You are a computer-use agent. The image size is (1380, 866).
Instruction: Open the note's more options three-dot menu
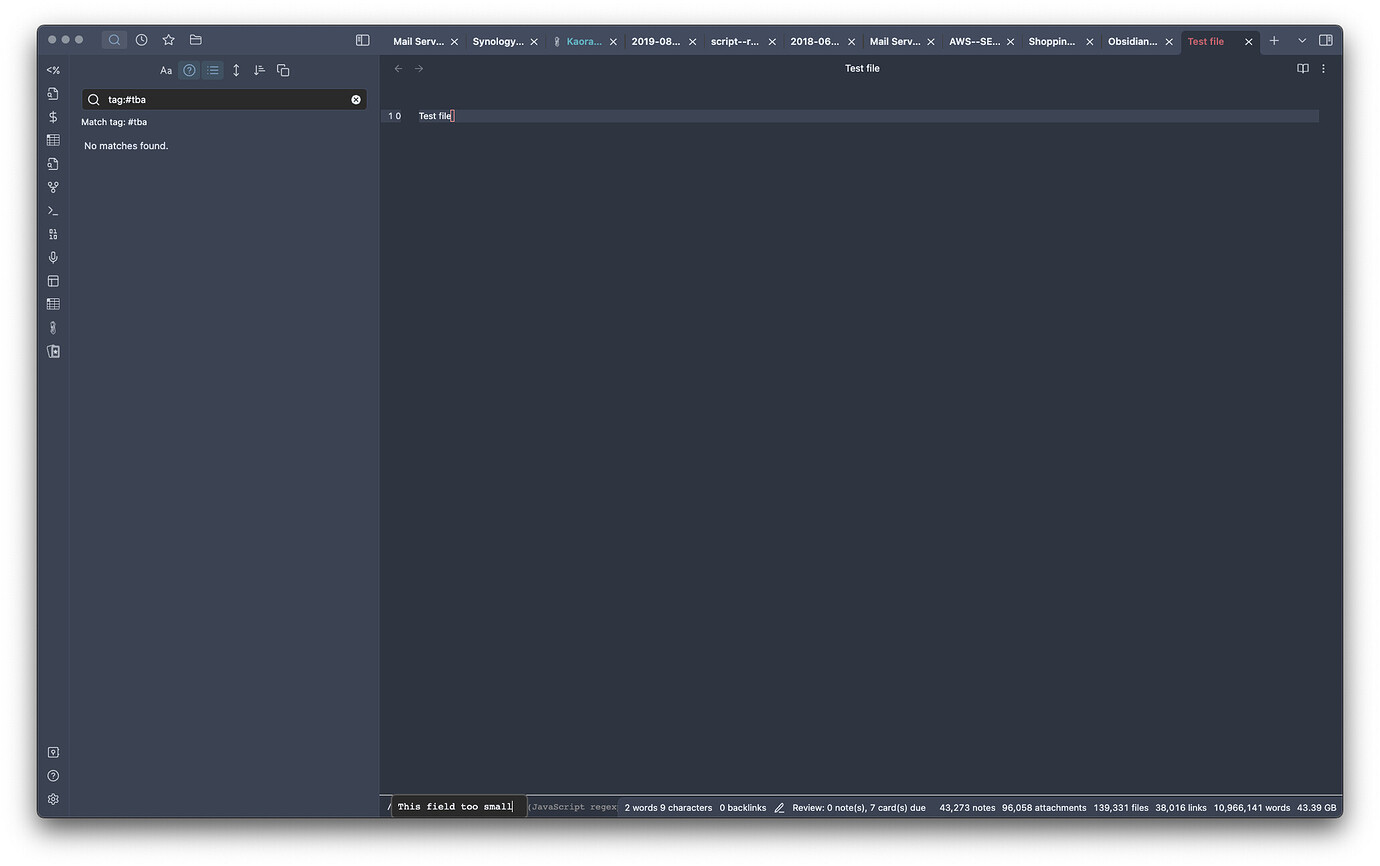pyautogui.click(x=1323, y=68)
